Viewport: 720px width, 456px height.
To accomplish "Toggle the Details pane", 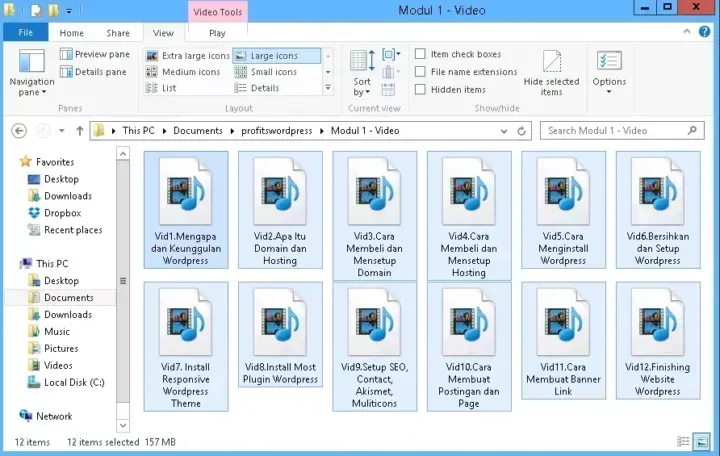I will click(93, 72).
